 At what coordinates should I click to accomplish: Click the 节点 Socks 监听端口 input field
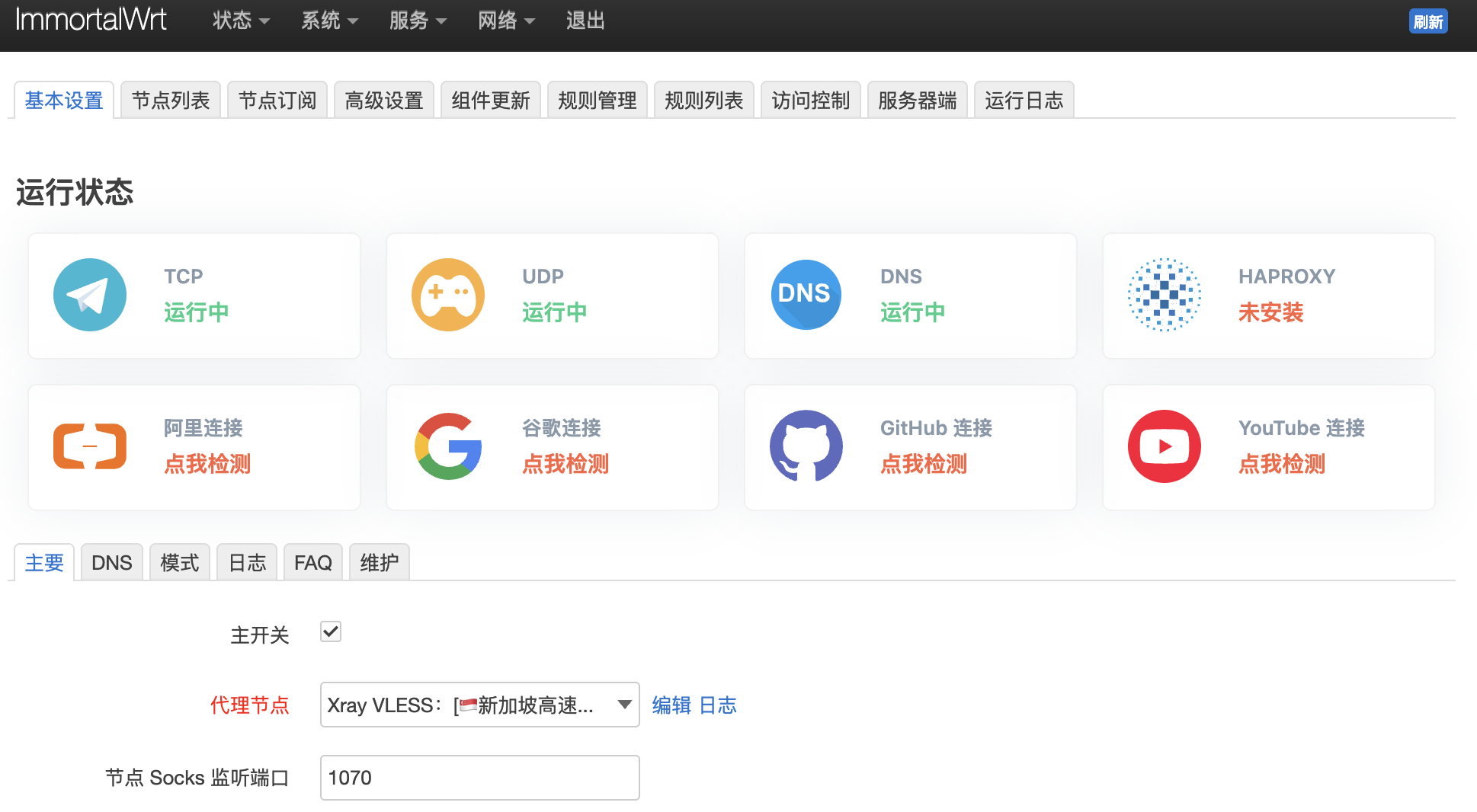point(480,778)
